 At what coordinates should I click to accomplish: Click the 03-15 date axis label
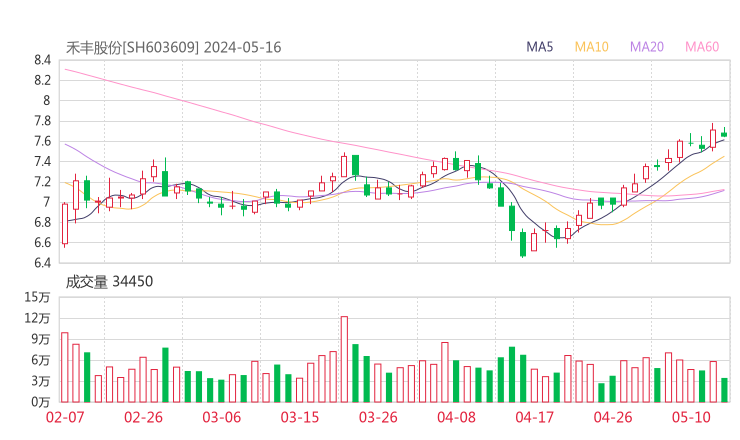tap(300, 417)
